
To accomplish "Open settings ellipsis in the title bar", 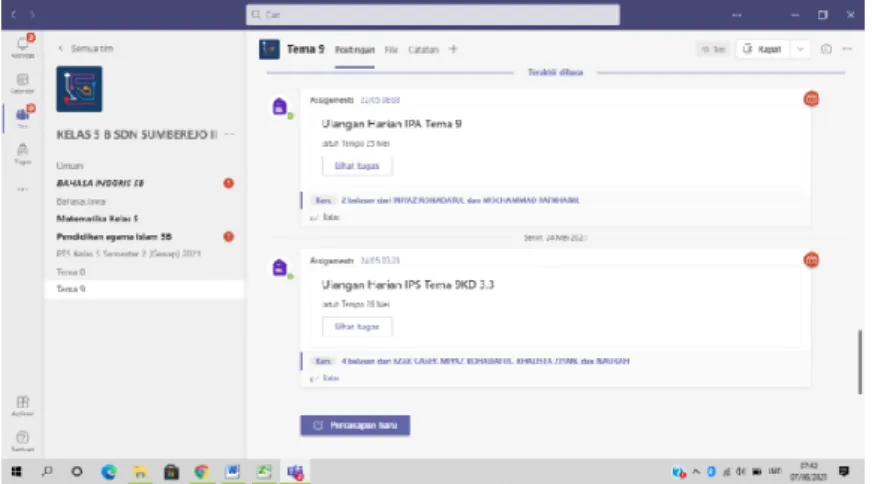I will [x=737, y=15].
